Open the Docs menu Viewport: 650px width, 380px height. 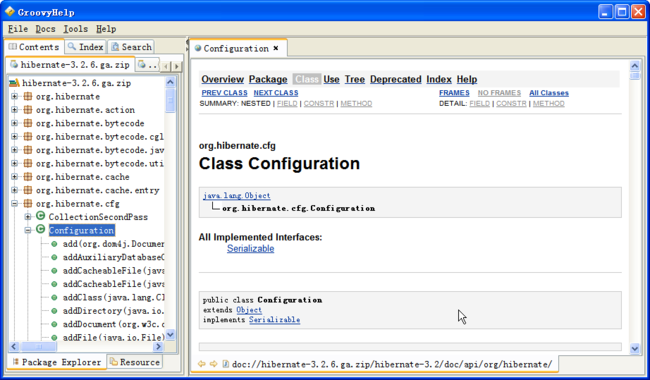tap(45, 29)
